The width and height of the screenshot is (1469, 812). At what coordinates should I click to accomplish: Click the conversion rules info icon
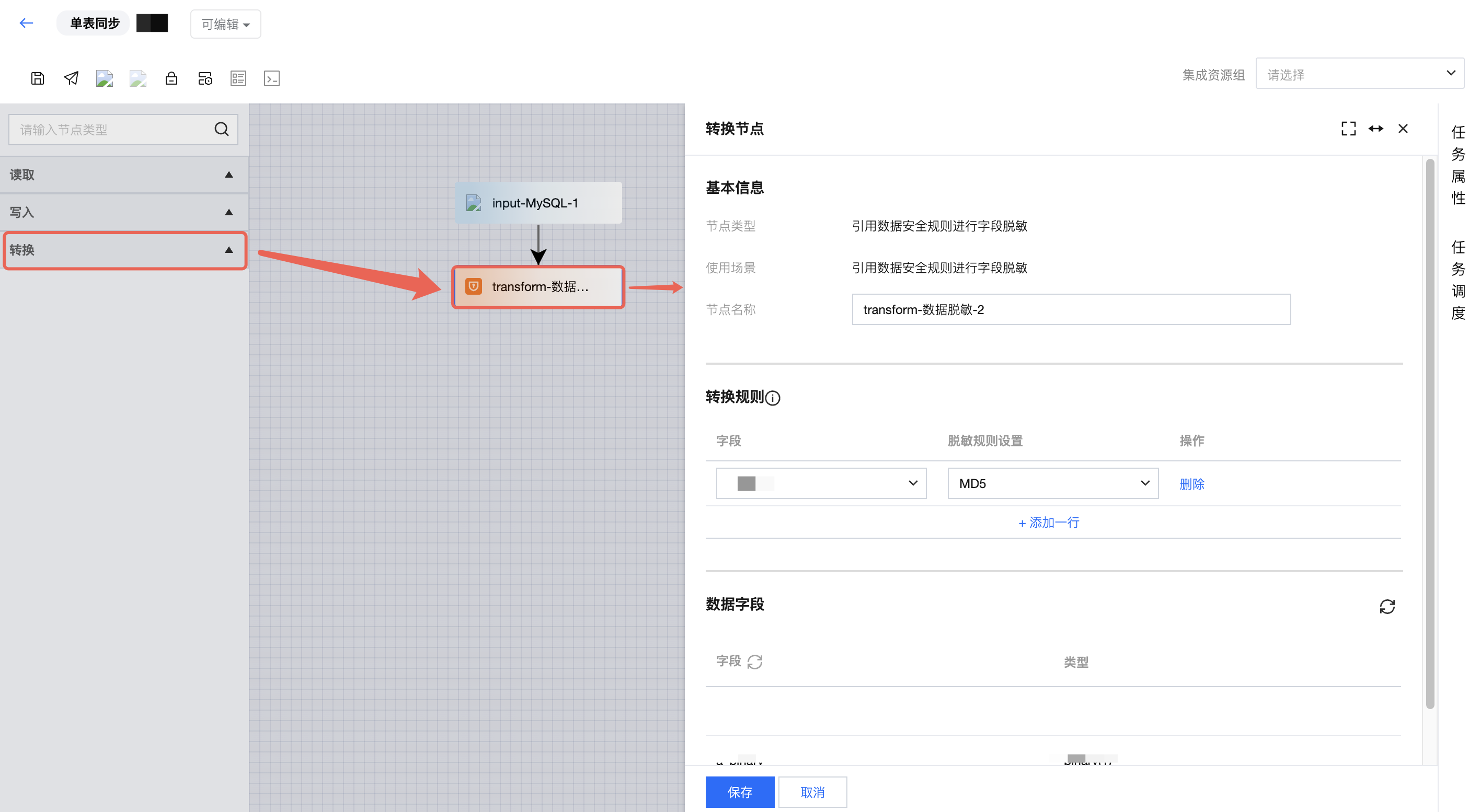pyautogui.click(x=773, y=398)
